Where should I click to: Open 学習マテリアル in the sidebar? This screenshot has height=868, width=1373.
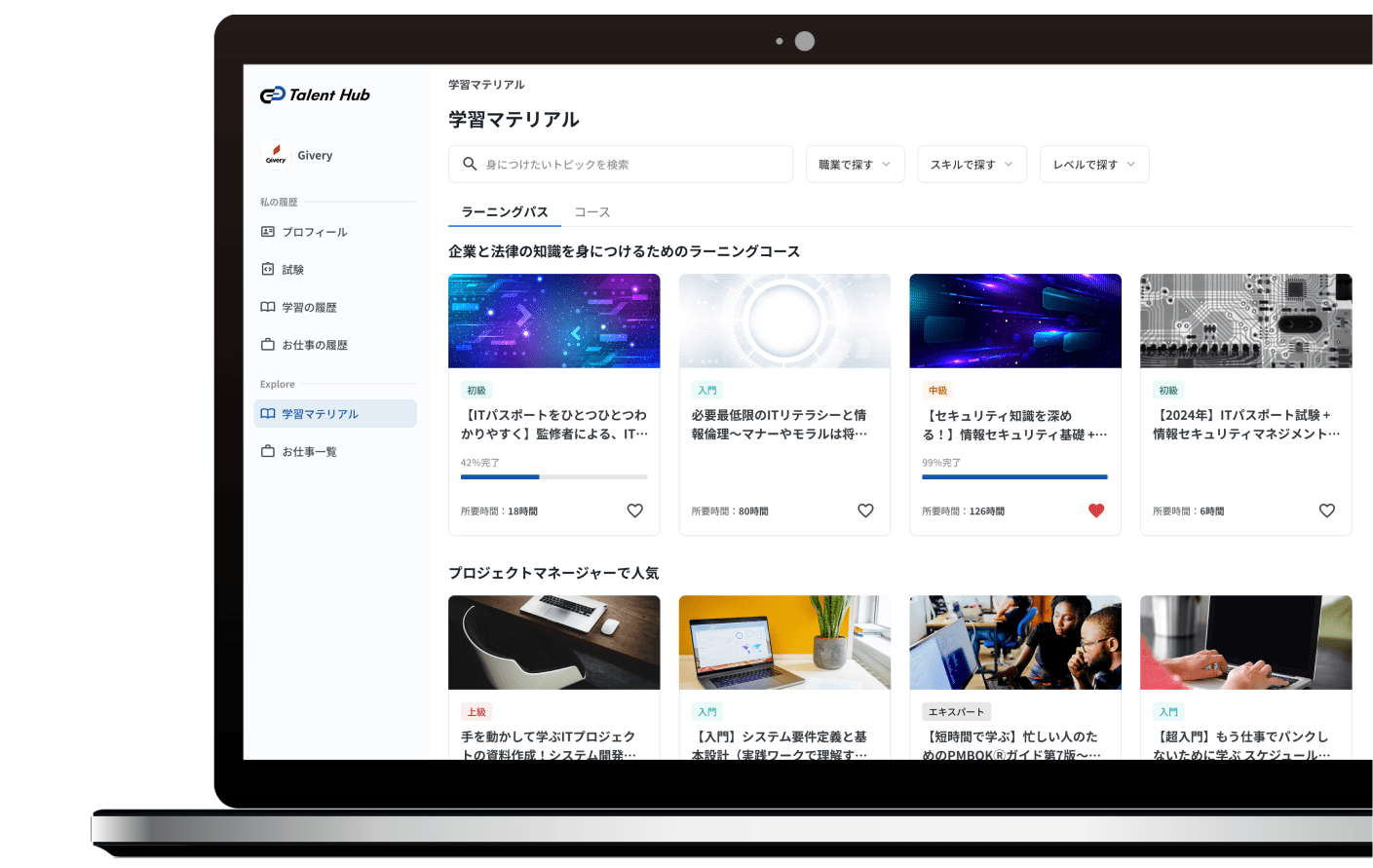click(x=321, y=414)
